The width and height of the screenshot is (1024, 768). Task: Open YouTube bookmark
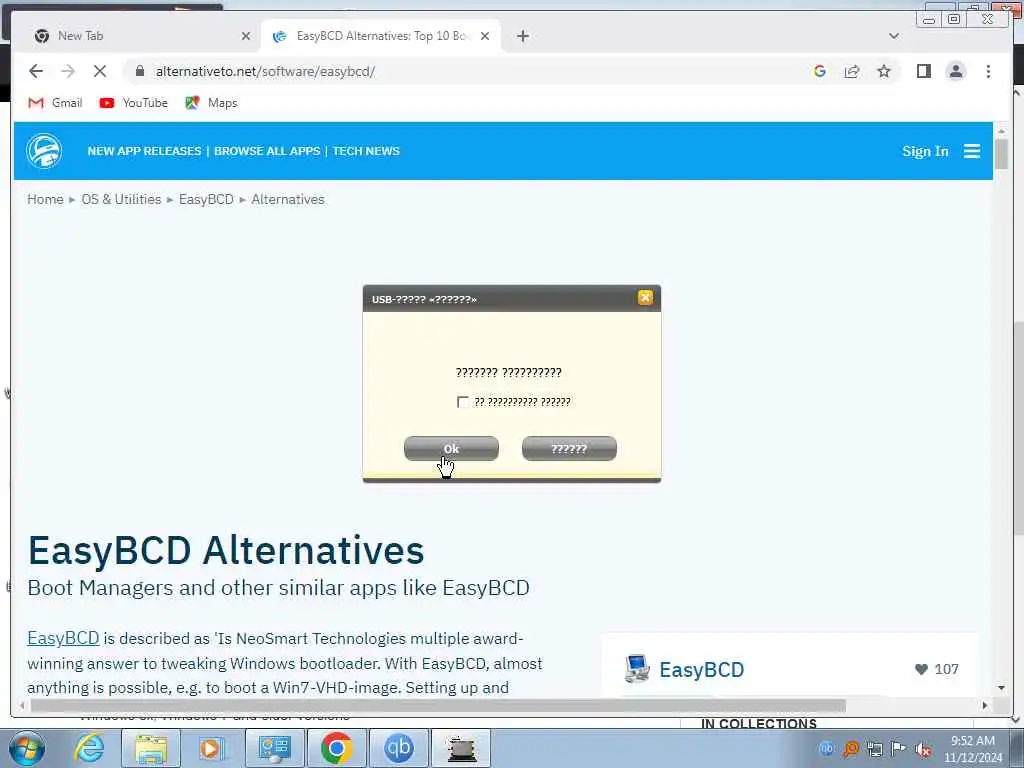[x=134, y=103]
